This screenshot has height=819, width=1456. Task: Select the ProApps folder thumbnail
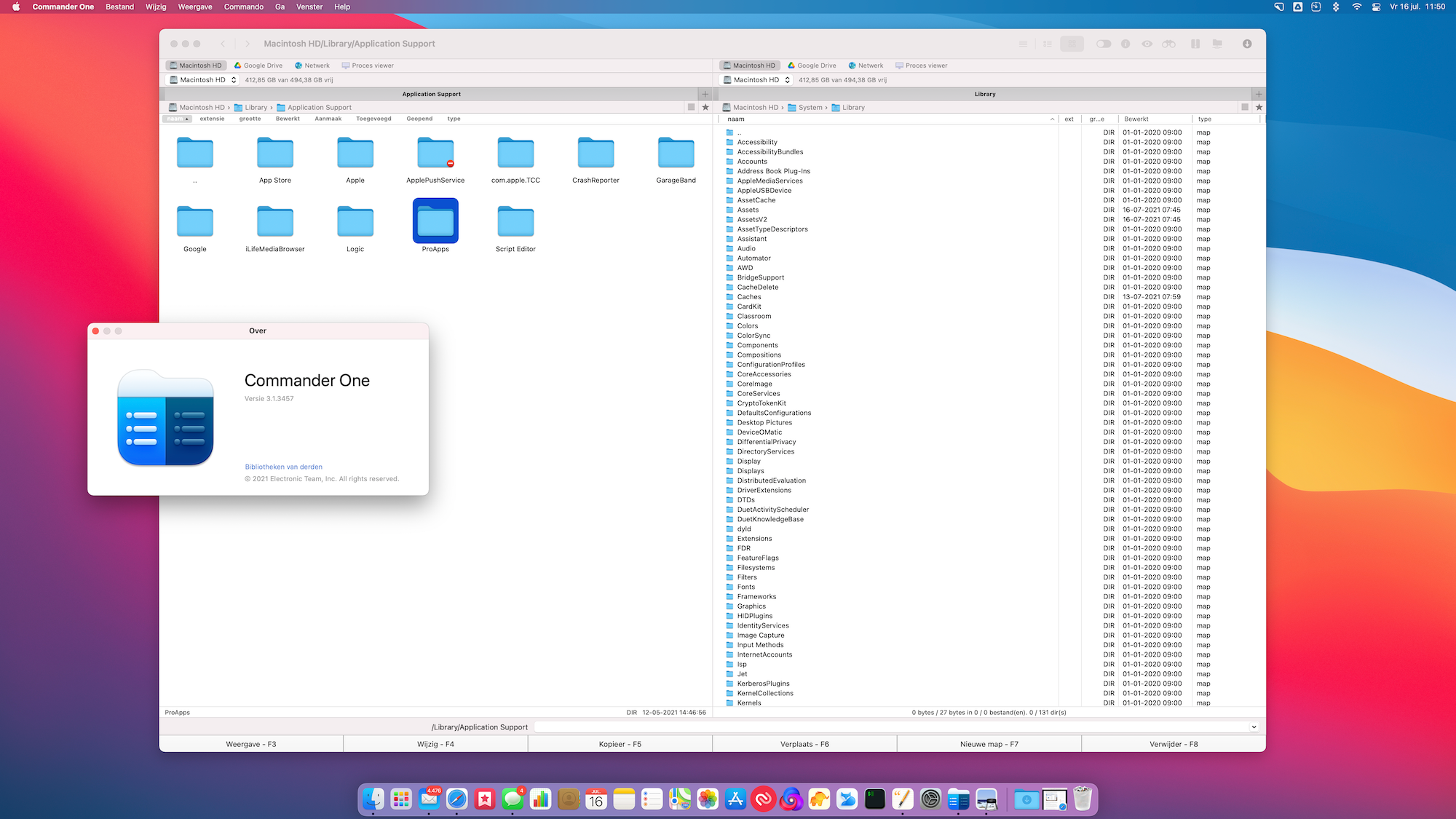coord(435,221)
